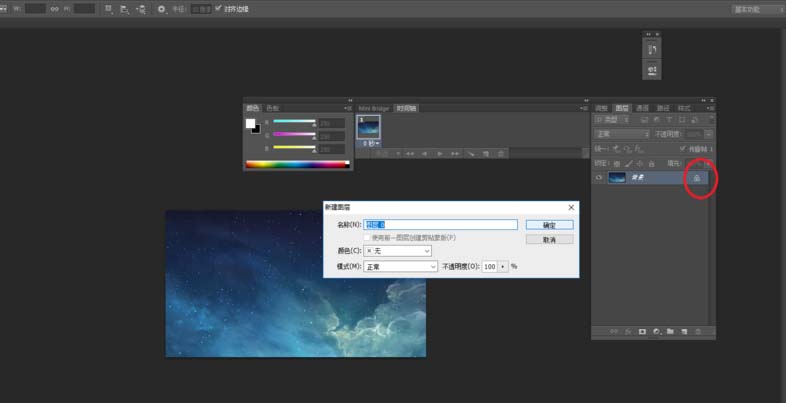The image size is (786, 403).
Task: Click Cancel button in New Layer dialog
Action: [549, 240]
